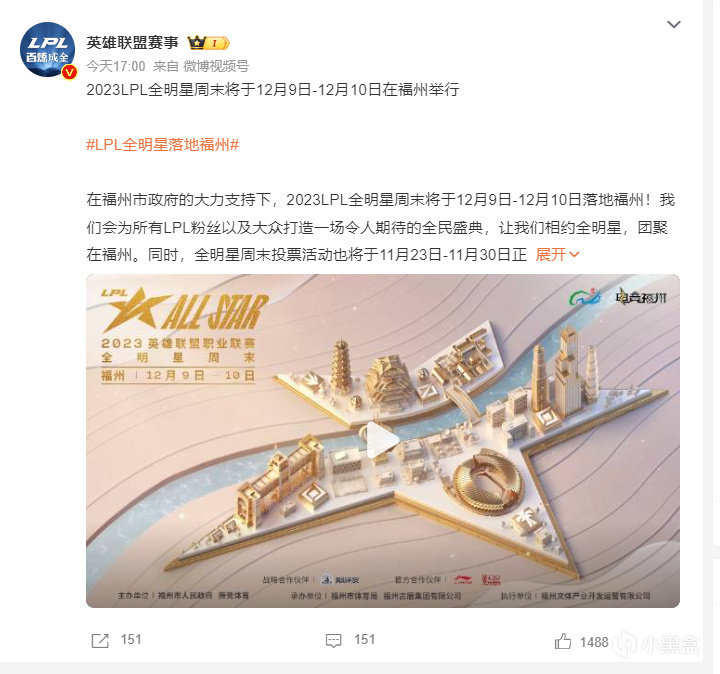The image size is (720, 674).
Task: Click the 151 repost count
Action: point(131,640)
